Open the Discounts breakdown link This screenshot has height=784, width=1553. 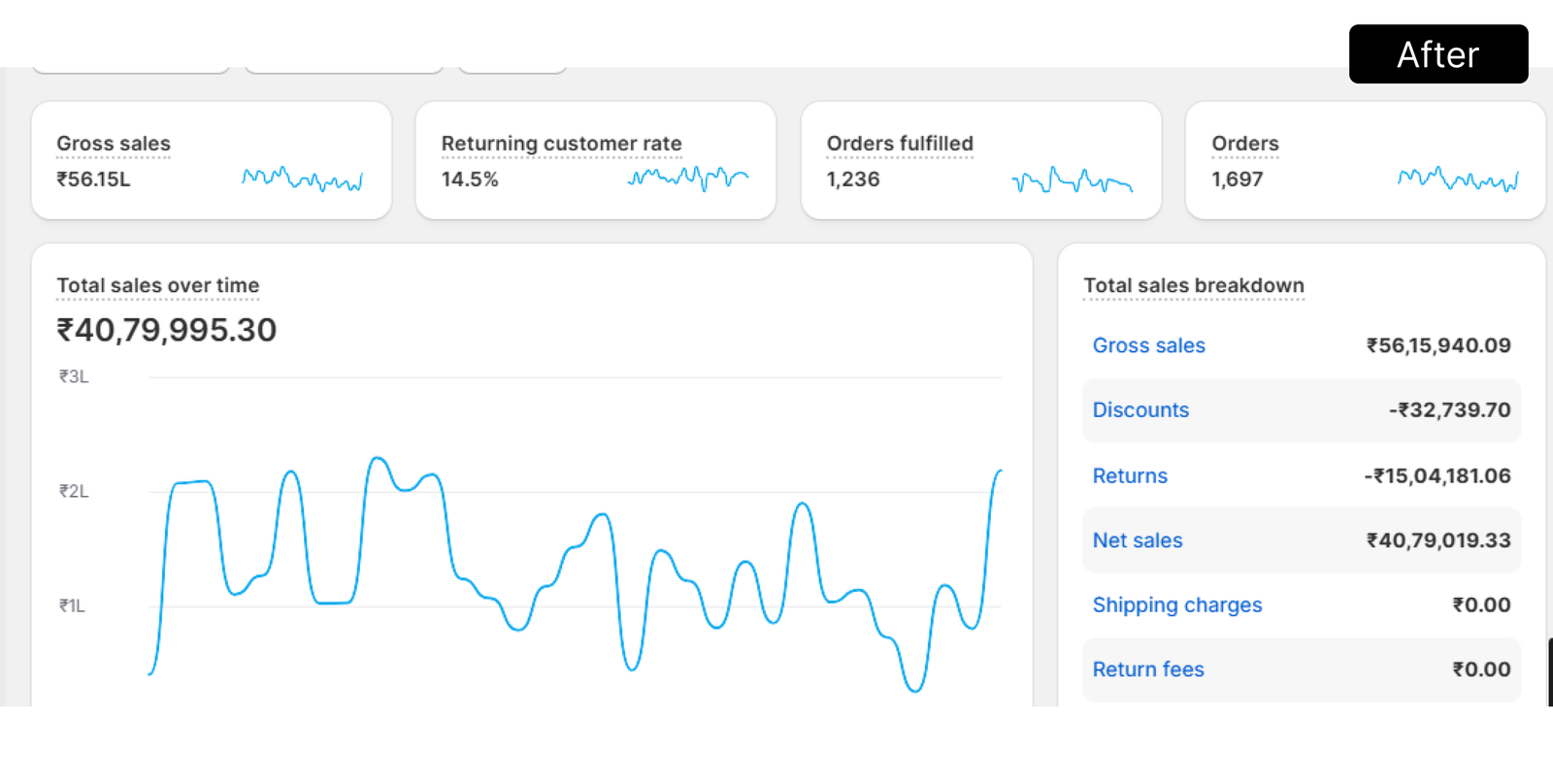pyautogui.click(x=1140, y=410)
